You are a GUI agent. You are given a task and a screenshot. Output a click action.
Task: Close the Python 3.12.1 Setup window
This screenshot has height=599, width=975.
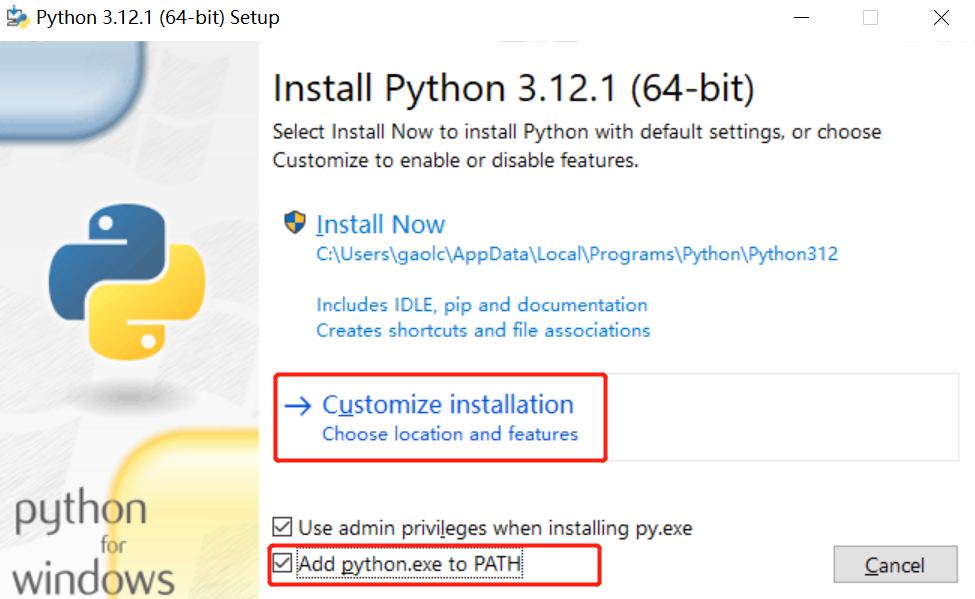coord(941,17)
